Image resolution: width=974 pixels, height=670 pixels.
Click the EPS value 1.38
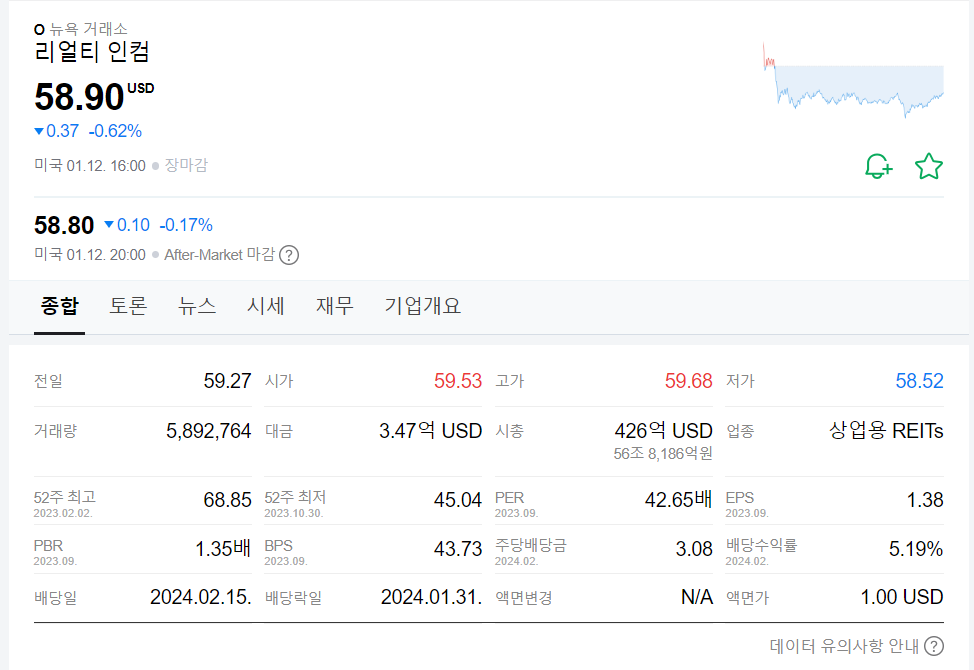(925, 500)
